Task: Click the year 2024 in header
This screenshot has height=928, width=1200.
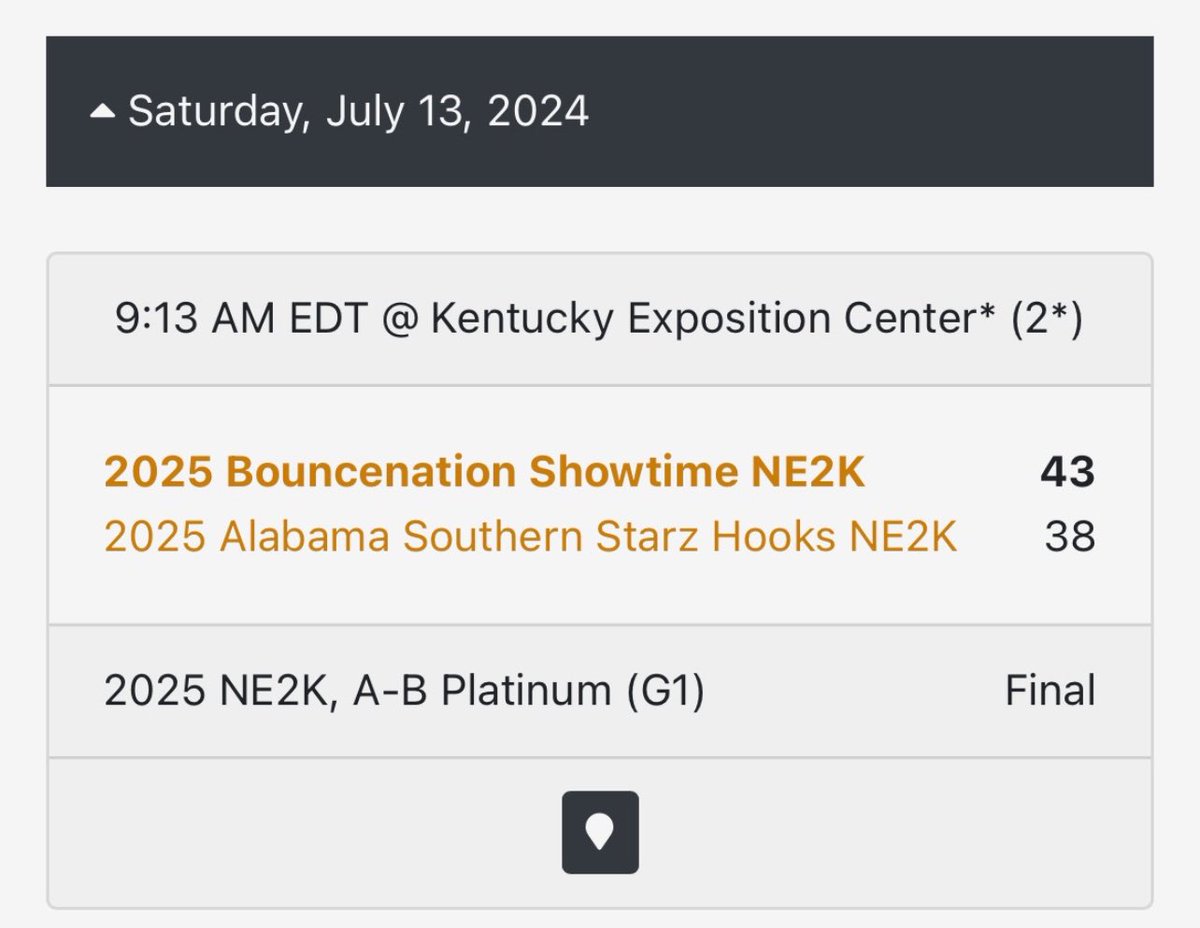Action: coord(539,111)
